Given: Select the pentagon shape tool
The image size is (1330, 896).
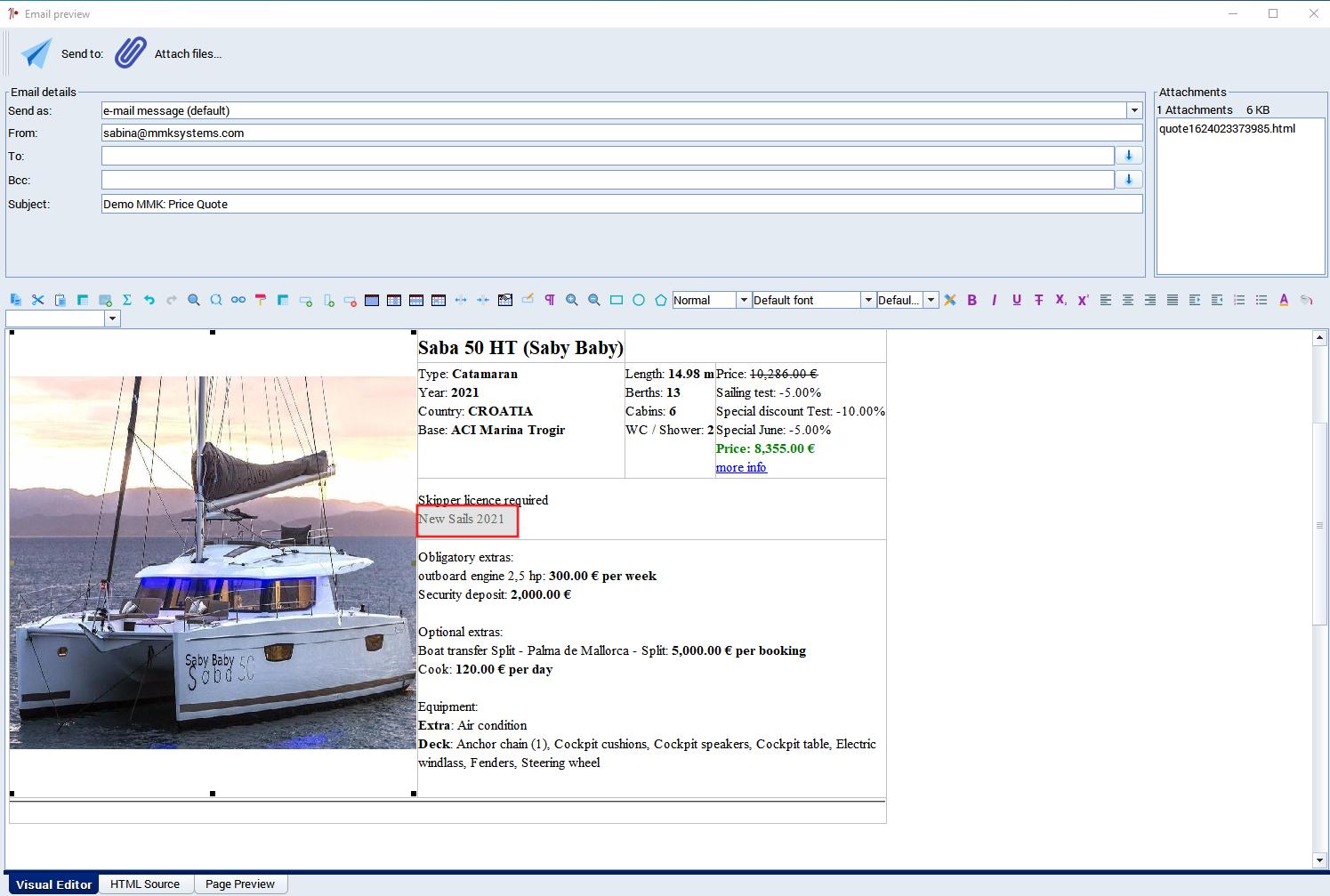Looking at the screenshot, I should point(661,300).
